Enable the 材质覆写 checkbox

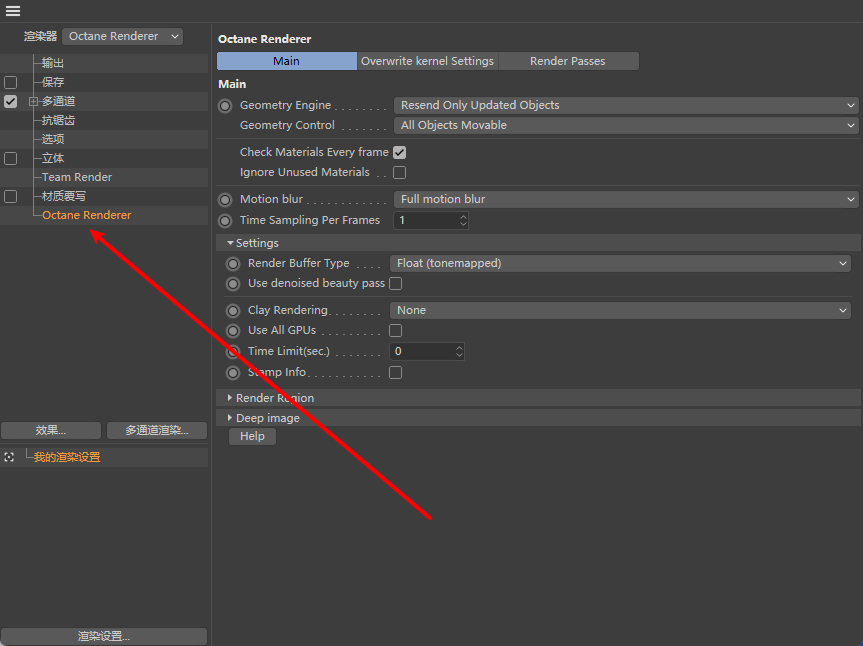point(10,196)
